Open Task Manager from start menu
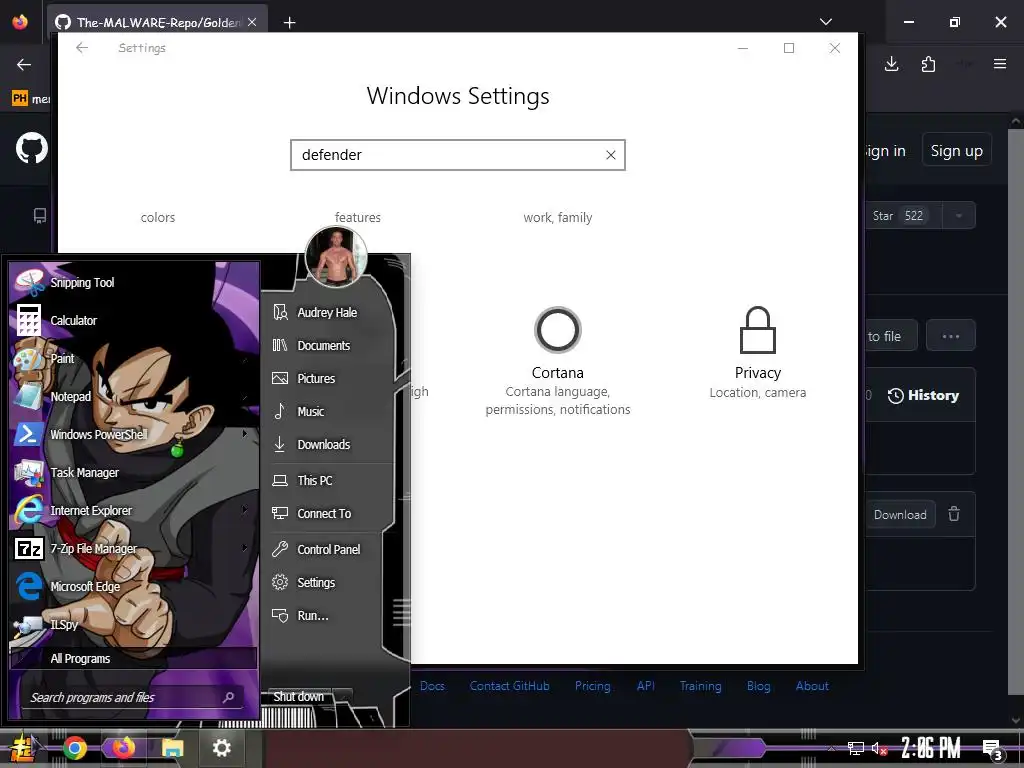This screenshot has height=768, width=1024. click(x=133, y=472)
